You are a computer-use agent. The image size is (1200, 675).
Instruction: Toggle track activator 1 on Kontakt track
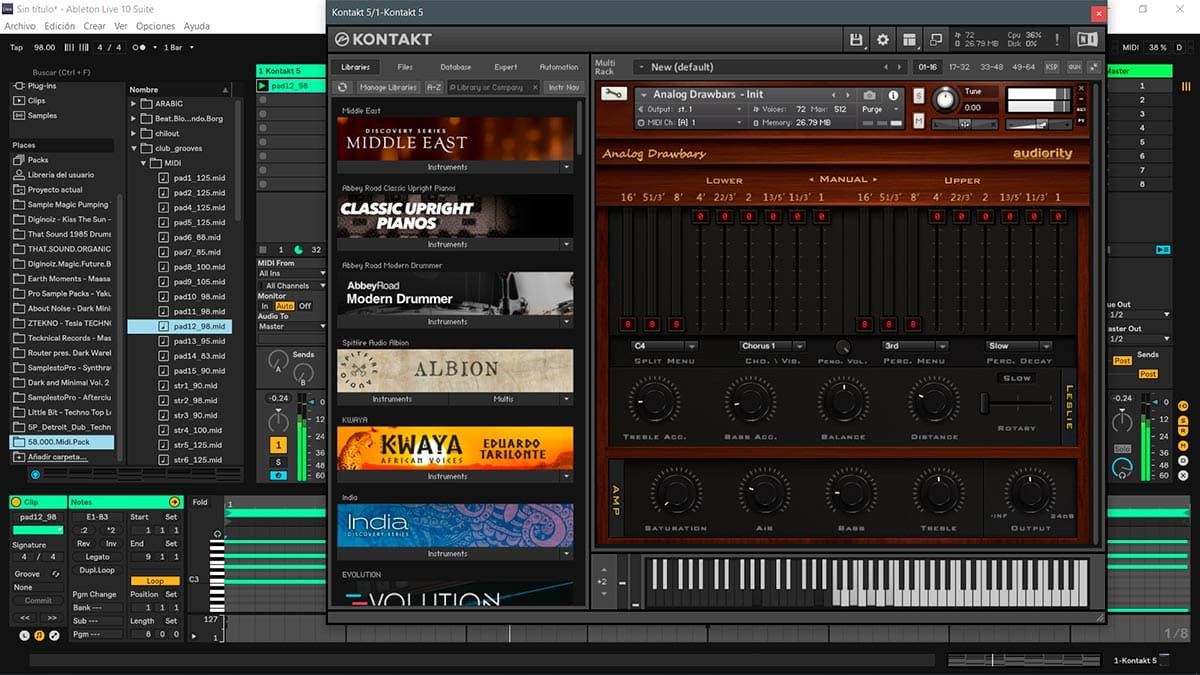pos(278,444)
